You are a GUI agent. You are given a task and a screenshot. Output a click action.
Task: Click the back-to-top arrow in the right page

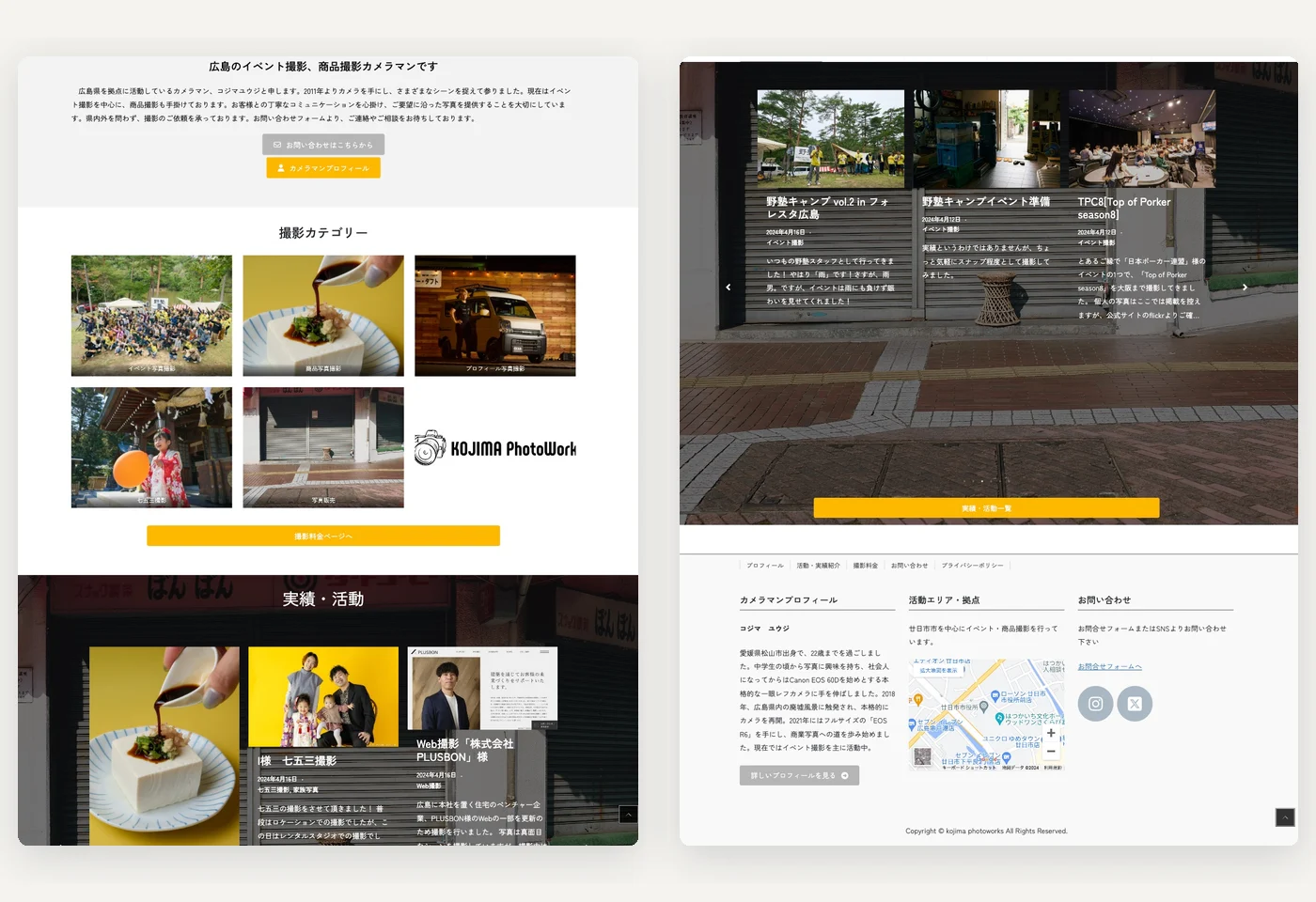coord(1285,817)
